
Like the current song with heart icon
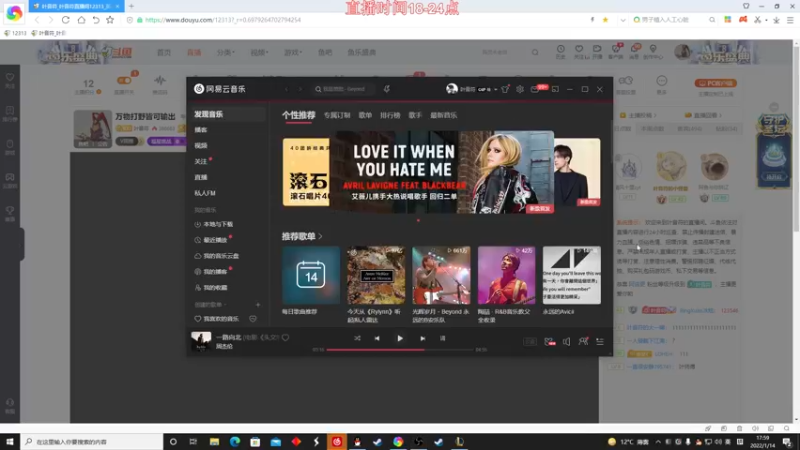[x=285, y=337]
